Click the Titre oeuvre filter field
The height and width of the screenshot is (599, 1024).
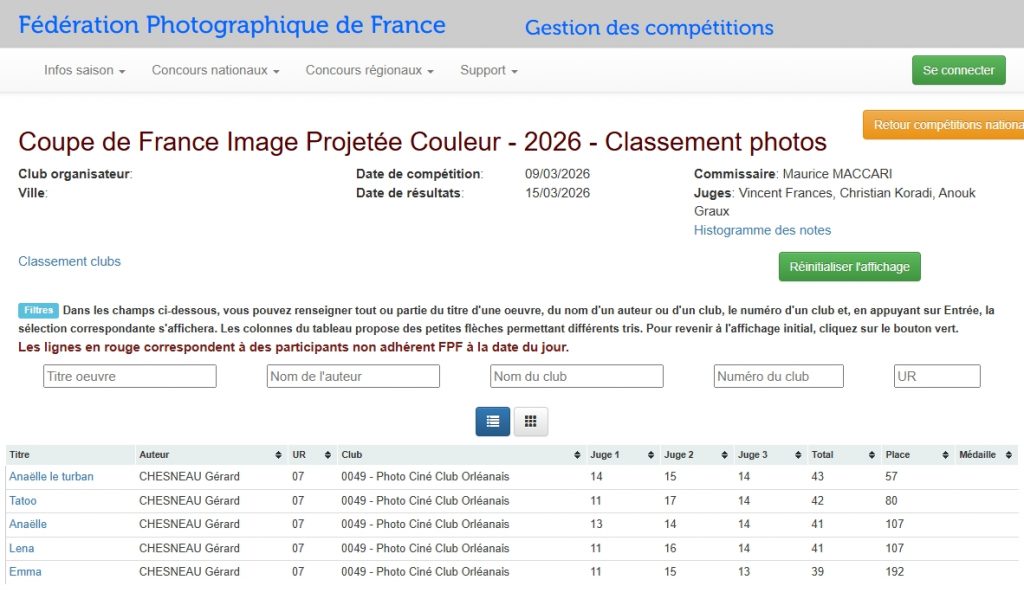coord(130,376)
